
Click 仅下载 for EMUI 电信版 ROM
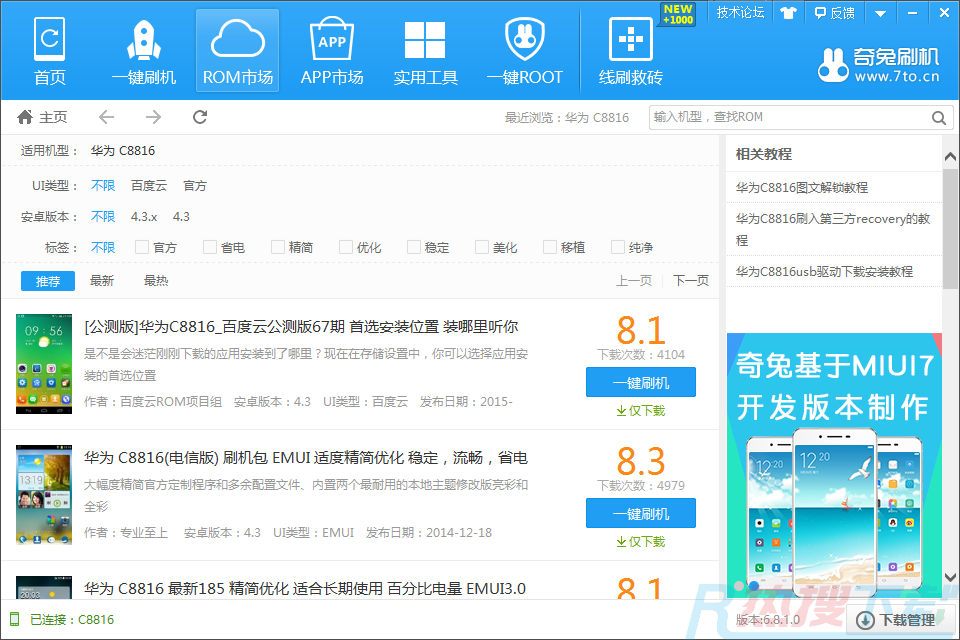pos(640,541)
